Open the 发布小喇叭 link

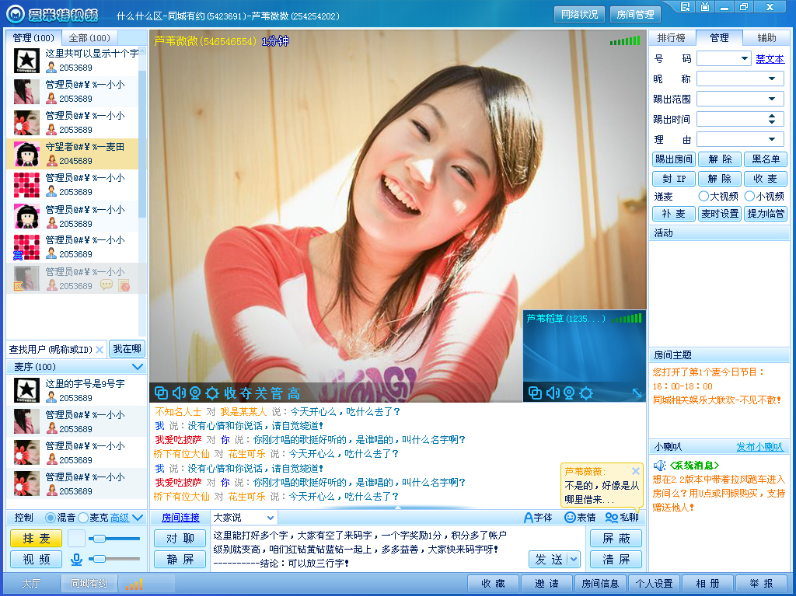760,447
